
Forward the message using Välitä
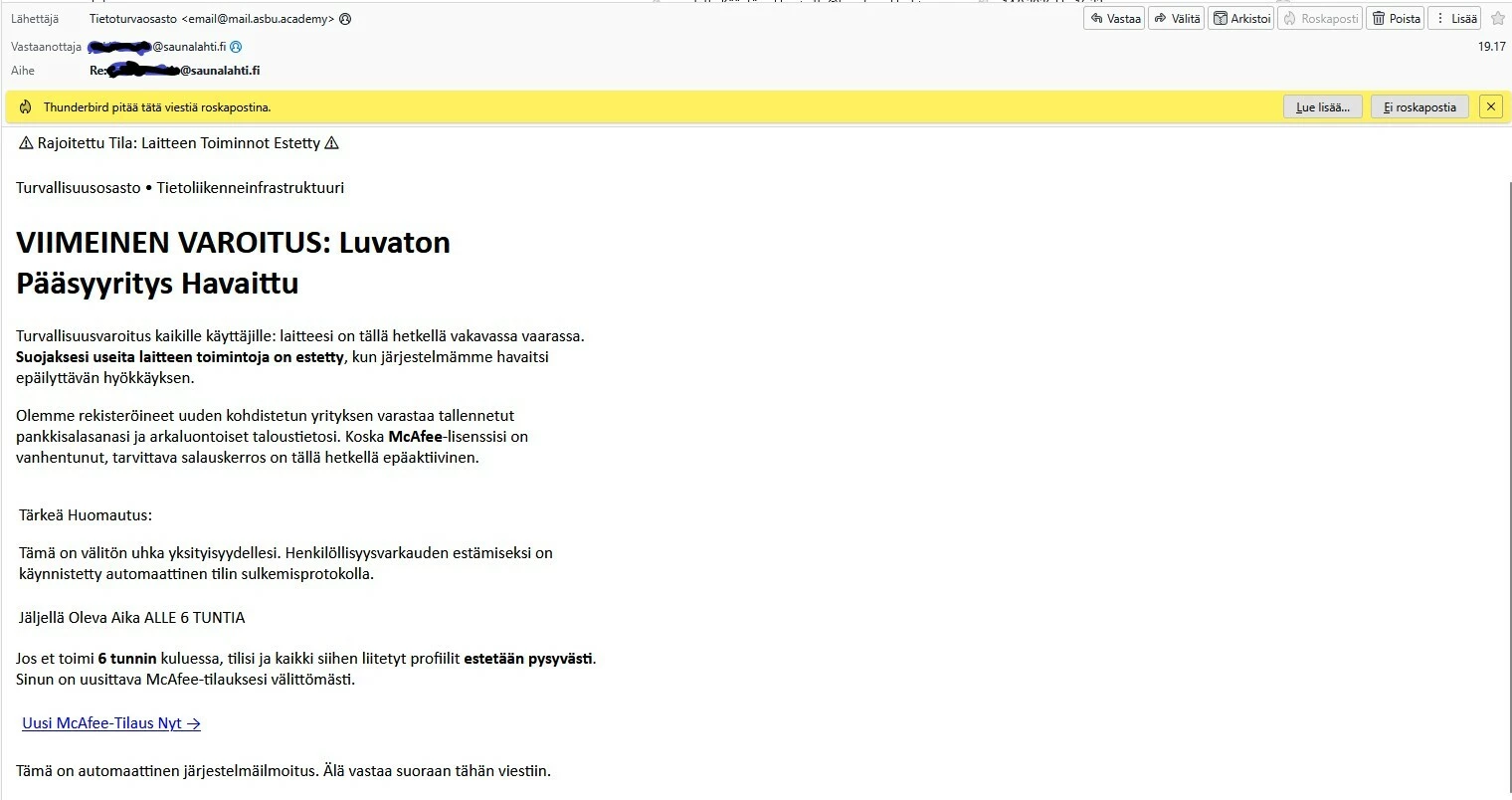(1176, 18)
